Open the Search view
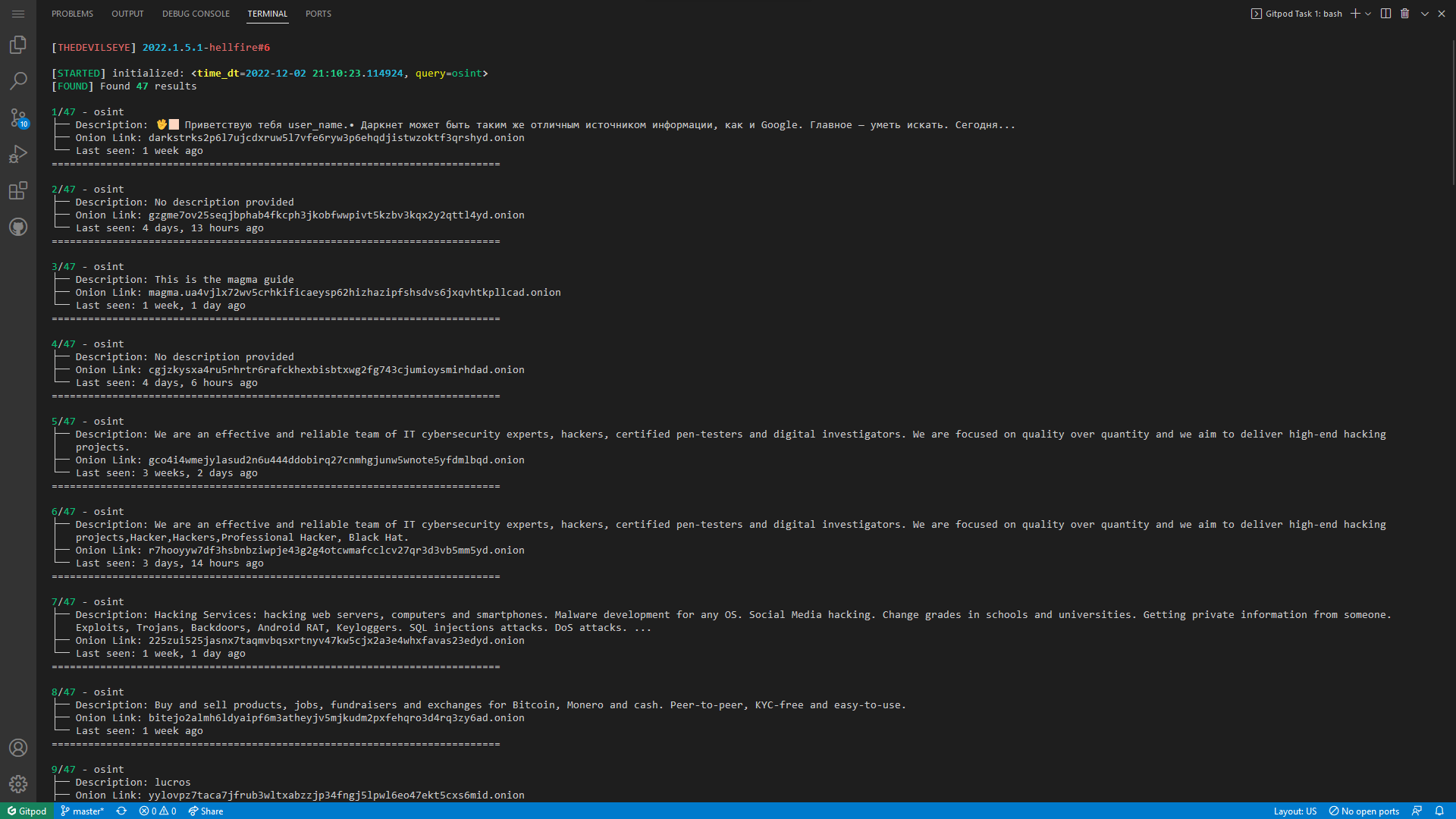Screen dimensions: 1456x819 point(18,81)
